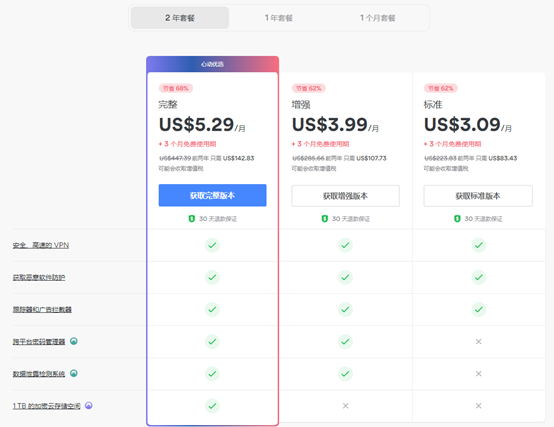Click the 标准 column checkmark for 安全、高速的 VPN
The height and width of the screenshot is (427, 554).
coord(478,245)
